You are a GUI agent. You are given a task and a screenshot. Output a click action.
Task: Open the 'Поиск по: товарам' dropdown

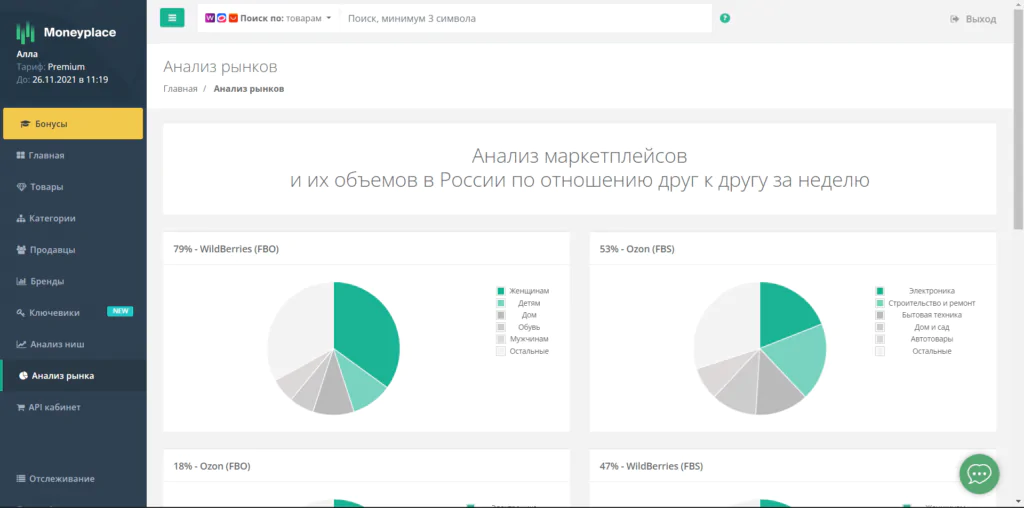[x=285, y=18]
